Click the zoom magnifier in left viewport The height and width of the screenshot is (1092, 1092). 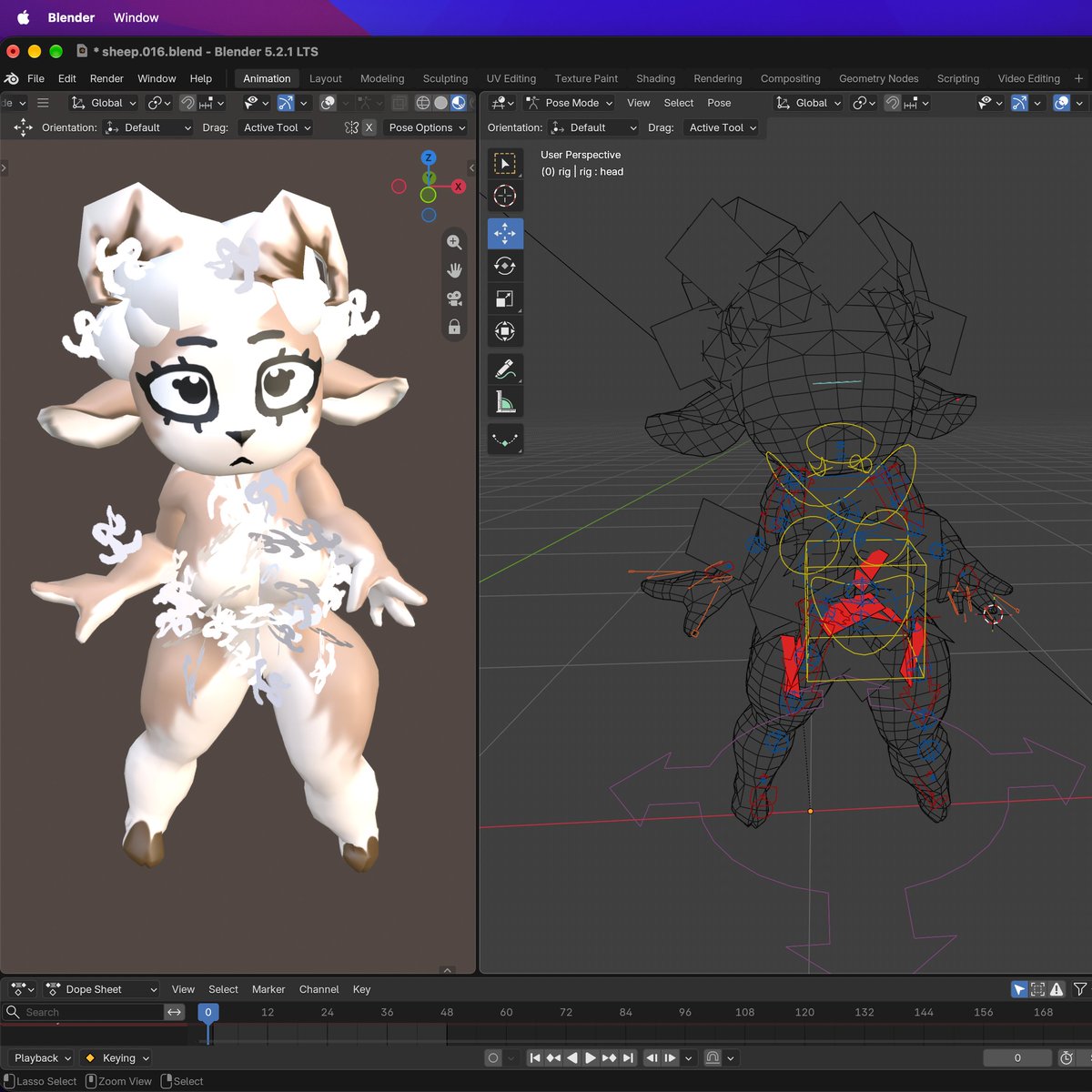454,242
